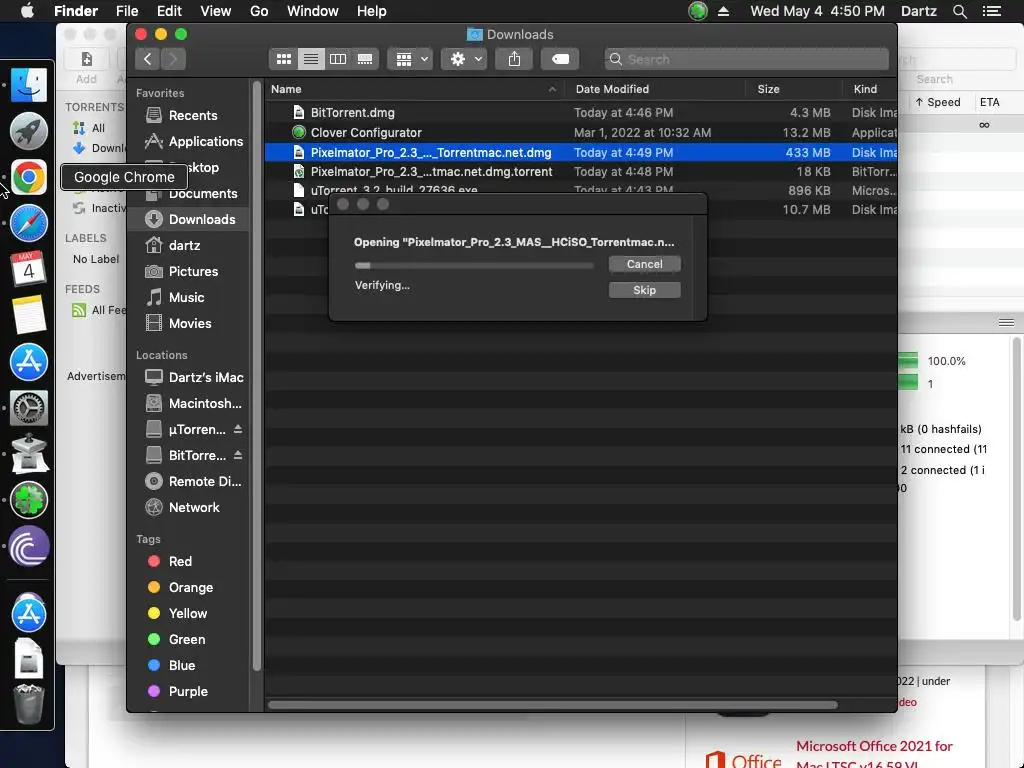Screen dimensions: 1024x768
Task: Eject the µTorrent mounted volume
Action: pos(238,429)
